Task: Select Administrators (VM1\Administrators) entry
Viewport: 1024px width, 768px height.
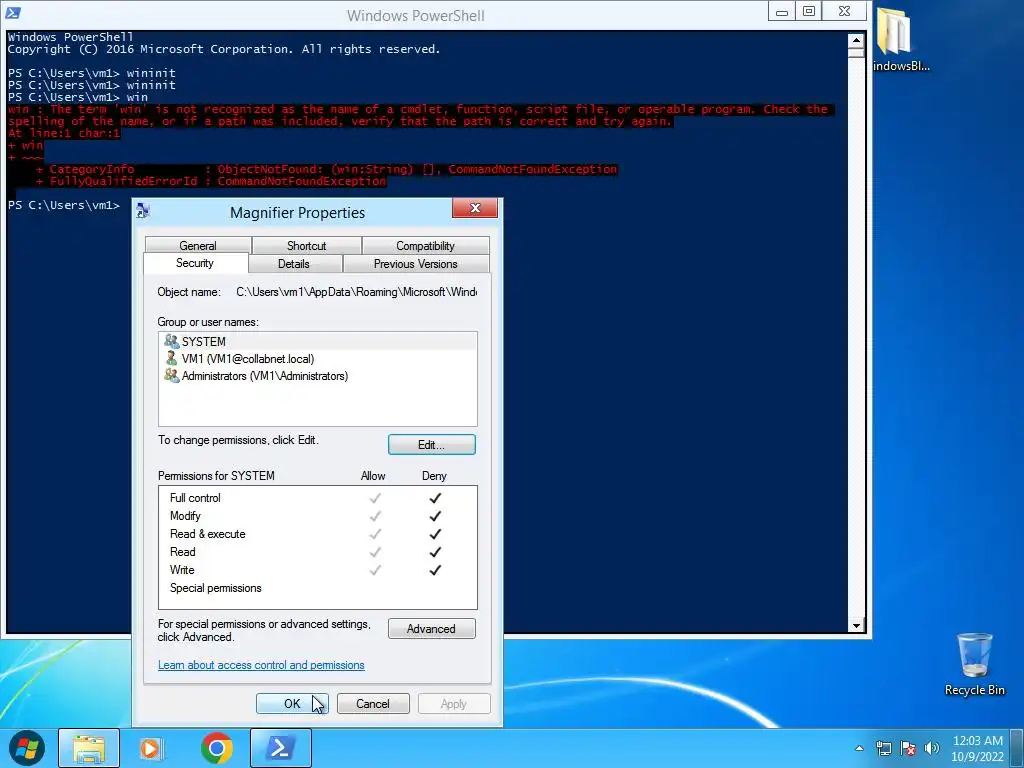Action: click(317, 376)
